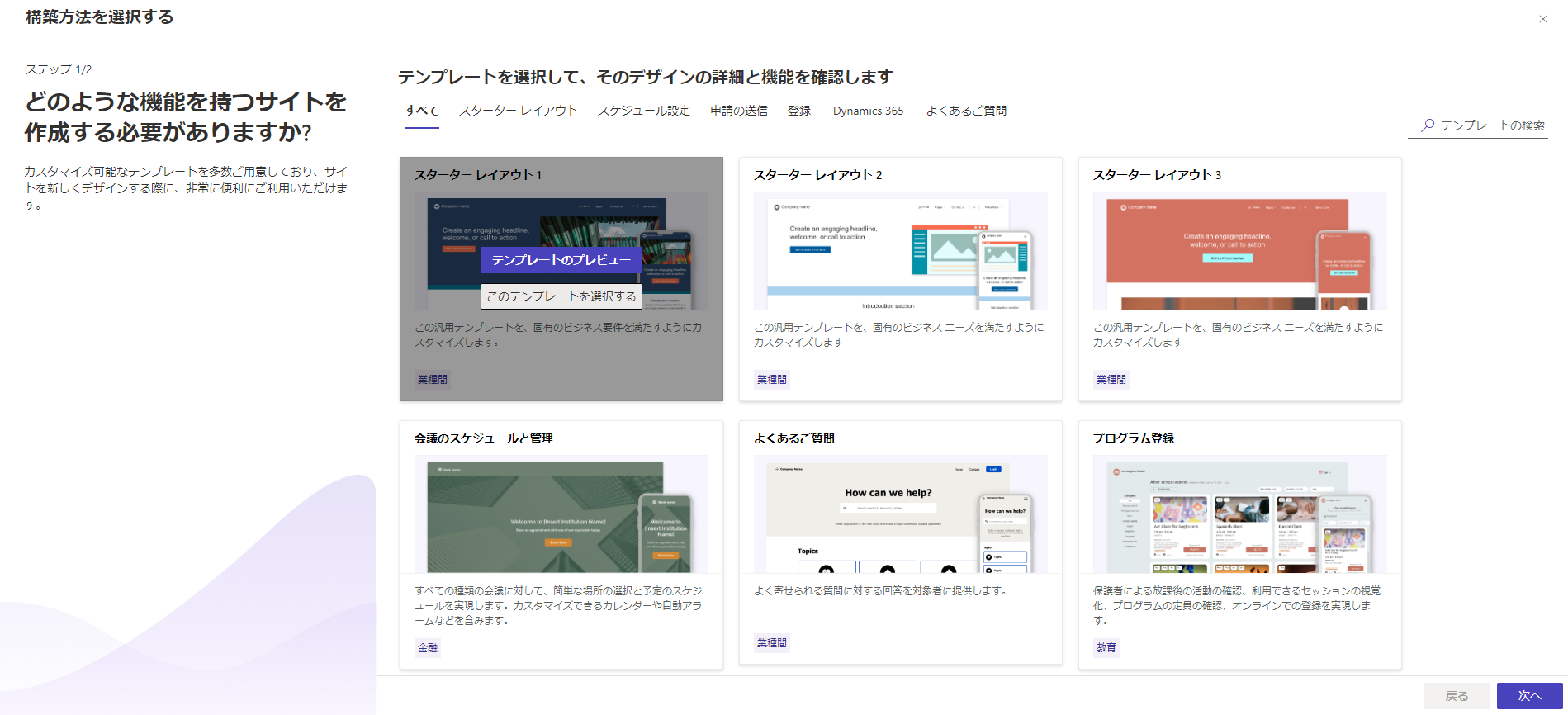Click the テンプレートを選択して heading

645,77
